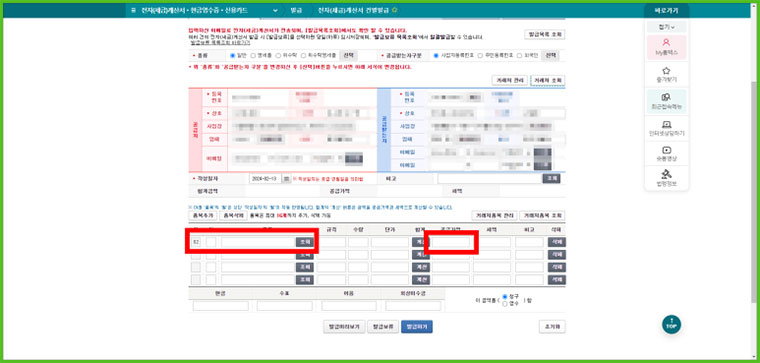Click 품목추가 button

point(202,215)
